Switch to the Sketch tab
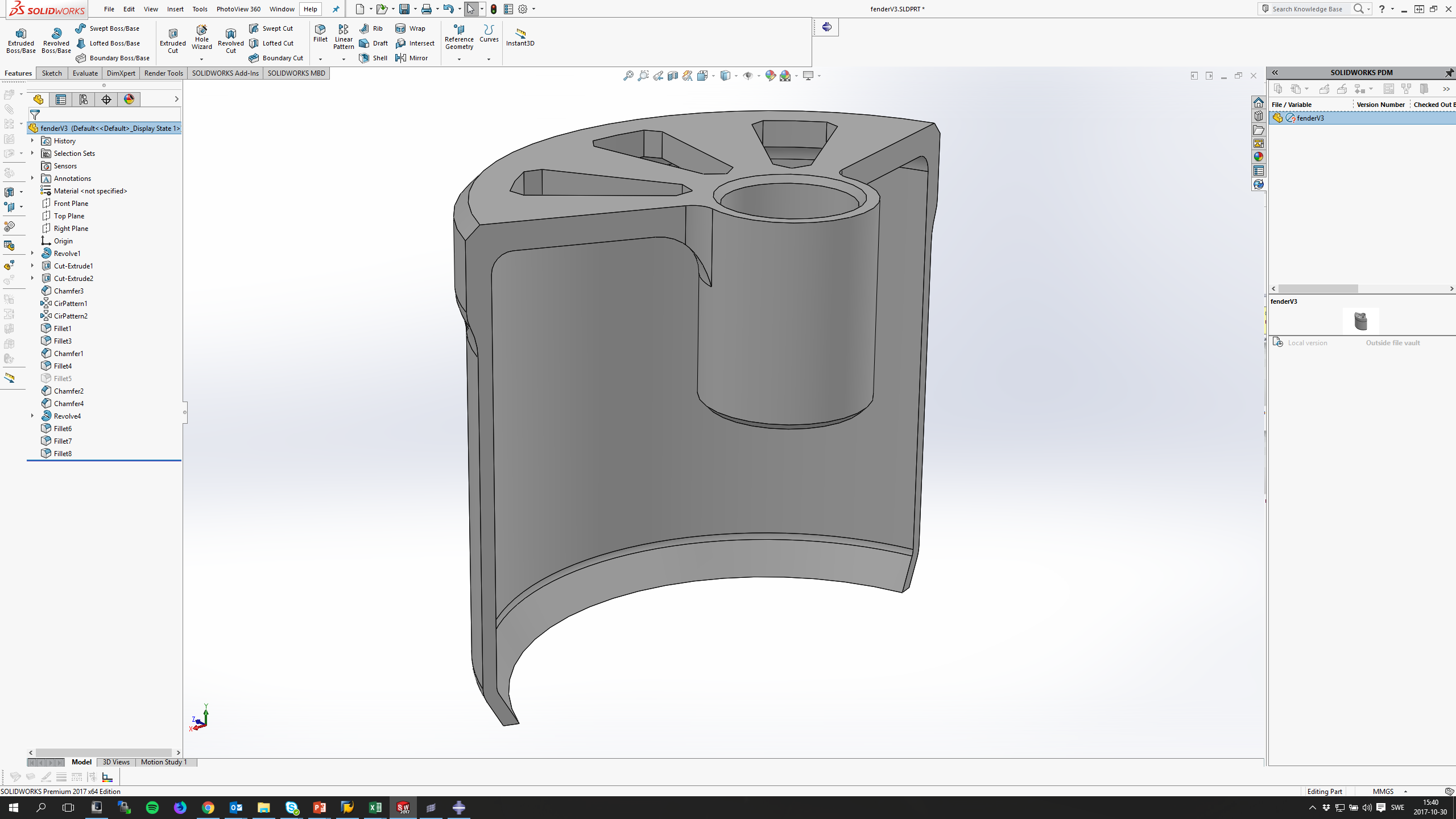 (52, 73)
